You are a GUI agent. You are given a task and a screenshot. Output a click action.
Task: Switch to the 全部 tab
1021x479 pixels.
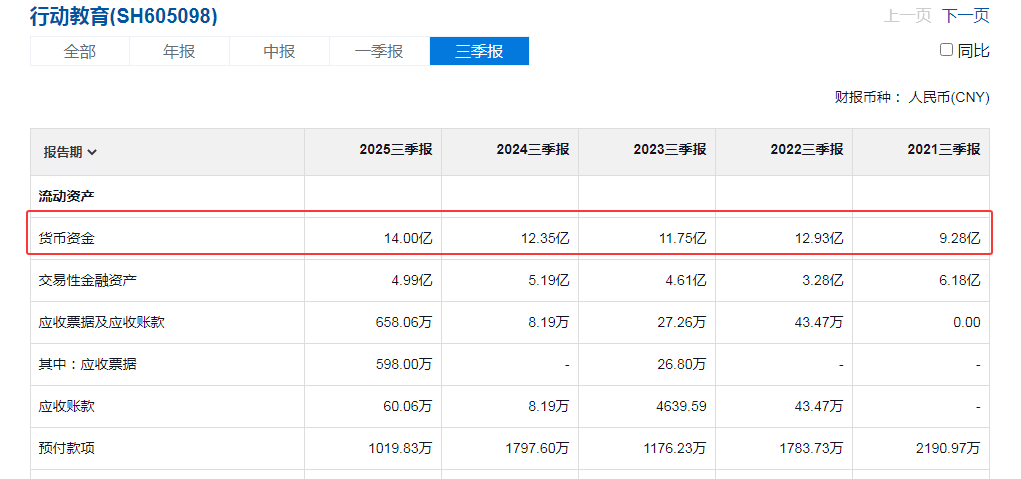[80, 51]
